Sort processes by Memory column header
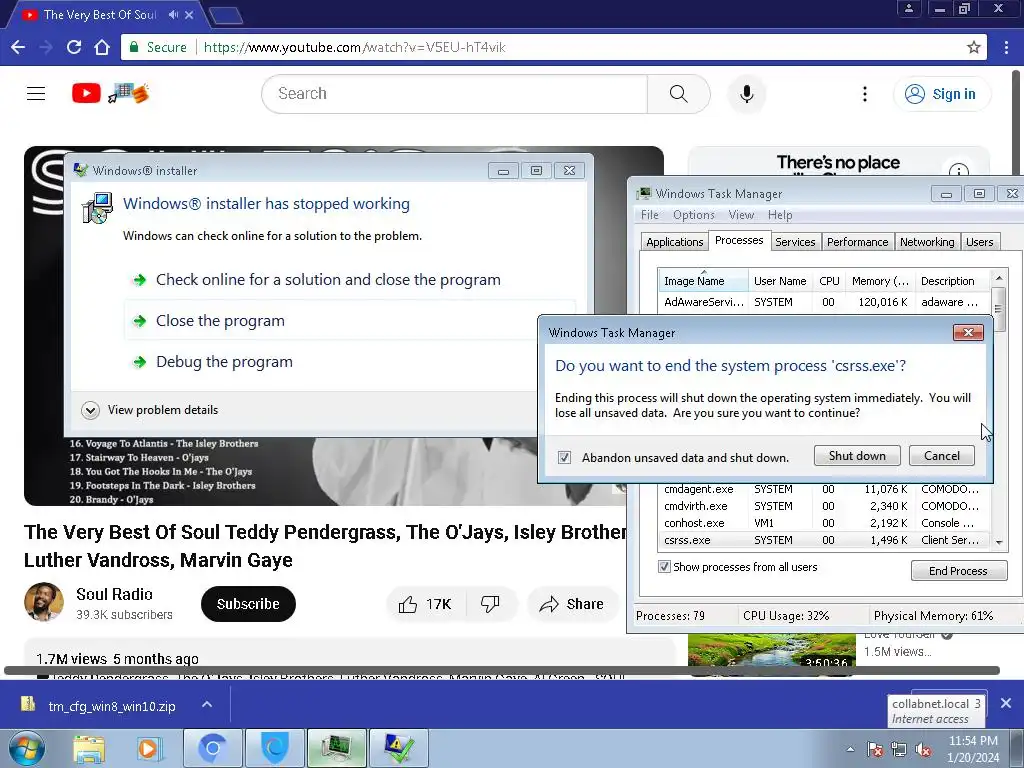 click(880, 281)
